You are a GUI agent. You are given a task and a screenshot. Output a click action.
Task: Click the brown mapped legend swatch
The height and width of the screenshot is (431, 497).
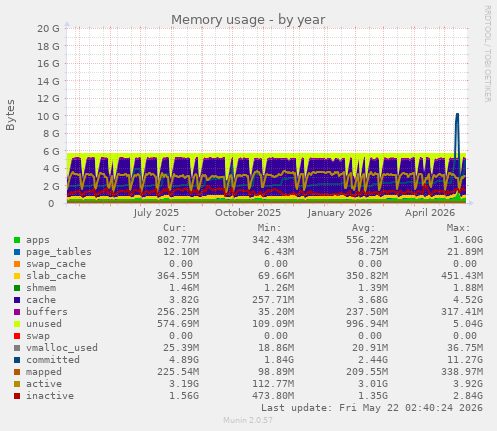coord(17,372)
